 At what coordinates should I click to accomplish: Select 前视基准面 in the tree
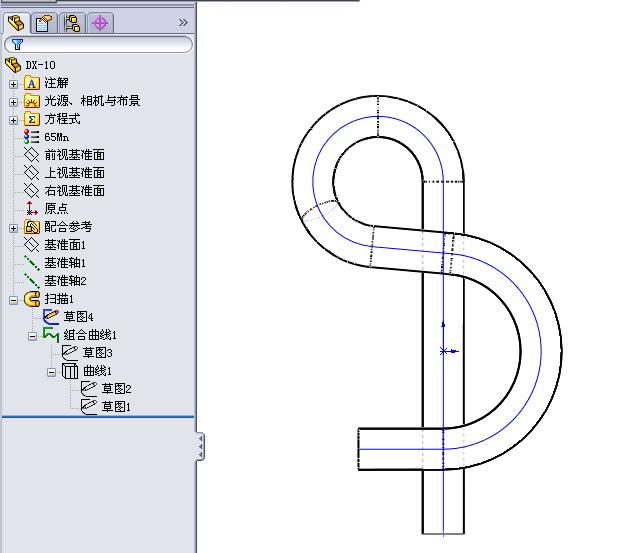coord(74,155)
